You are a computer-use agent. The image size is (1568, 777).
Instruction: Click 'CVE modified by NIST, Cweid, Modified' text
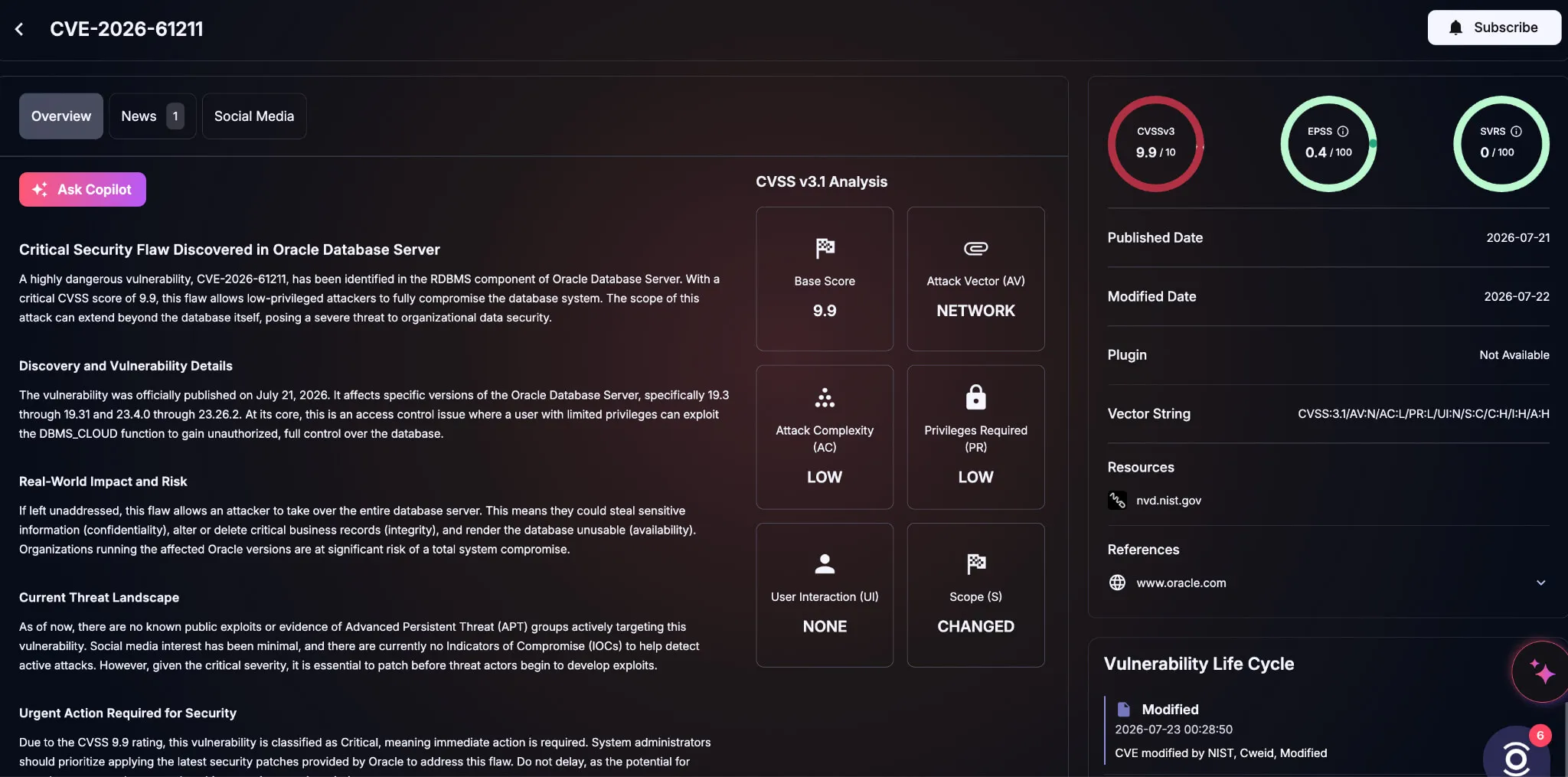click(1220, 753)
